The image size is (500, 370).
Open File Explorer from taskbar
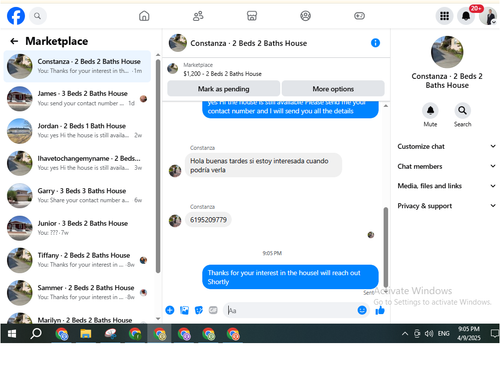pyautogui.click(x=86, y=334)
